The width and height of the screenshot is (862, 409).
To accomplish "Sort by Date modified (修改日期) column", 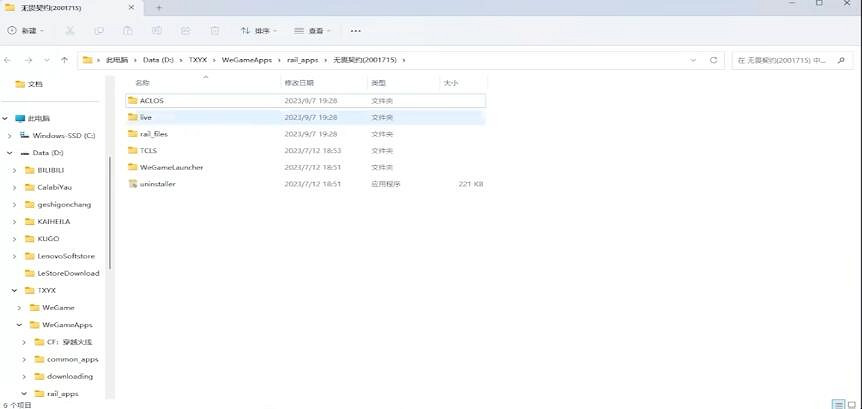I will pyautogui.click(x=299, y=83).
